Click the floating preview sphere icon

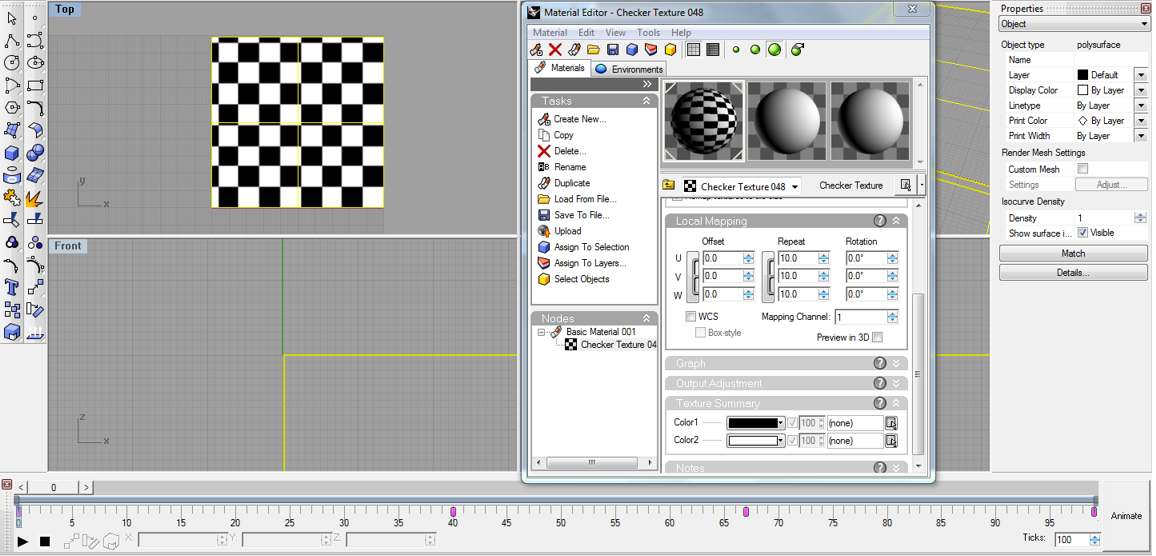coord(797,49)
